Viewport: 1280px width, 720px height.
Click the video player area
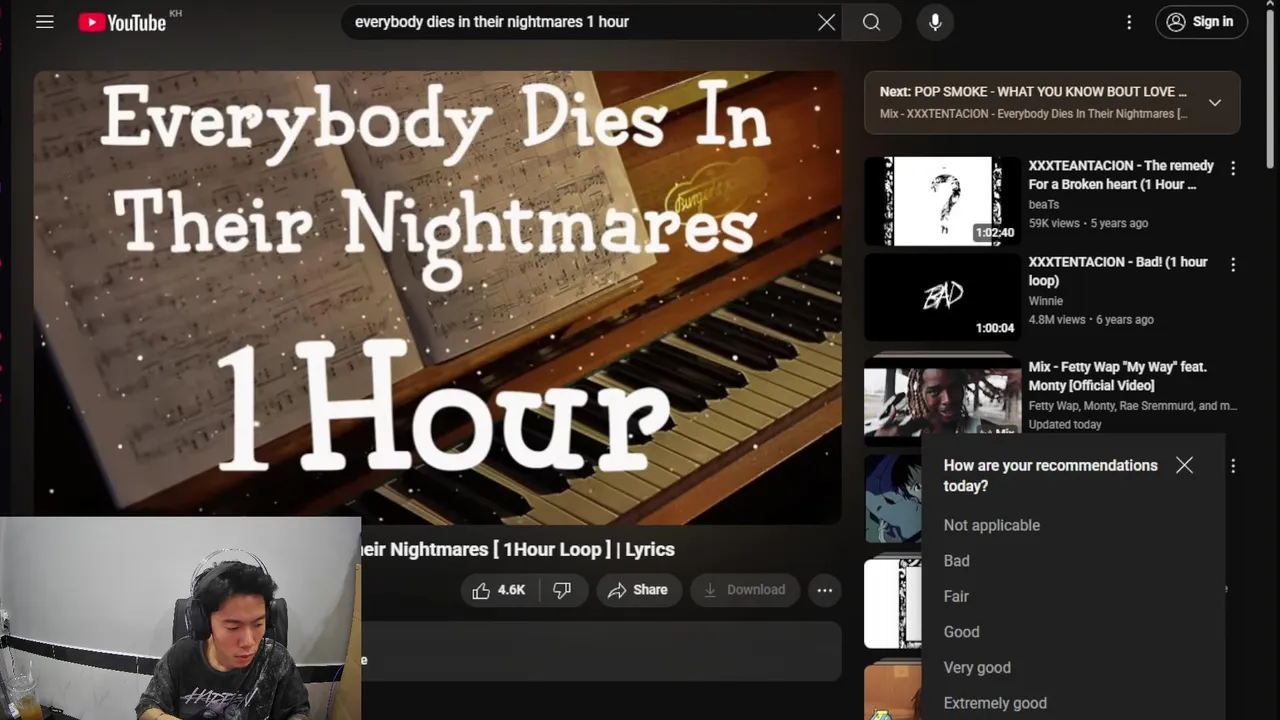[437, 297]
